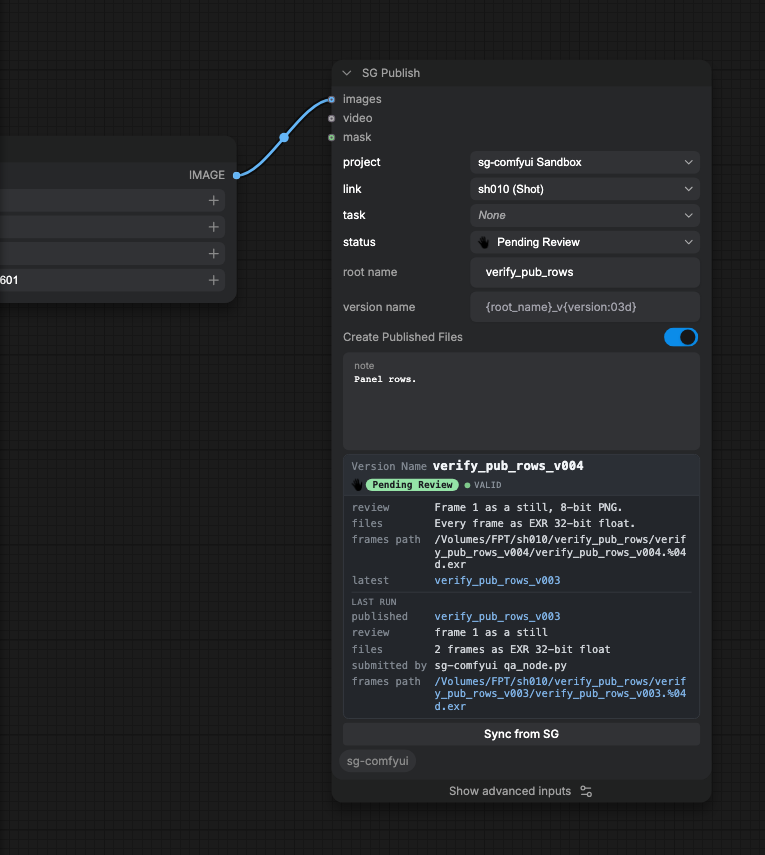Click text 'Every frame as EXR 32-bit float.'

click(535, 523)
